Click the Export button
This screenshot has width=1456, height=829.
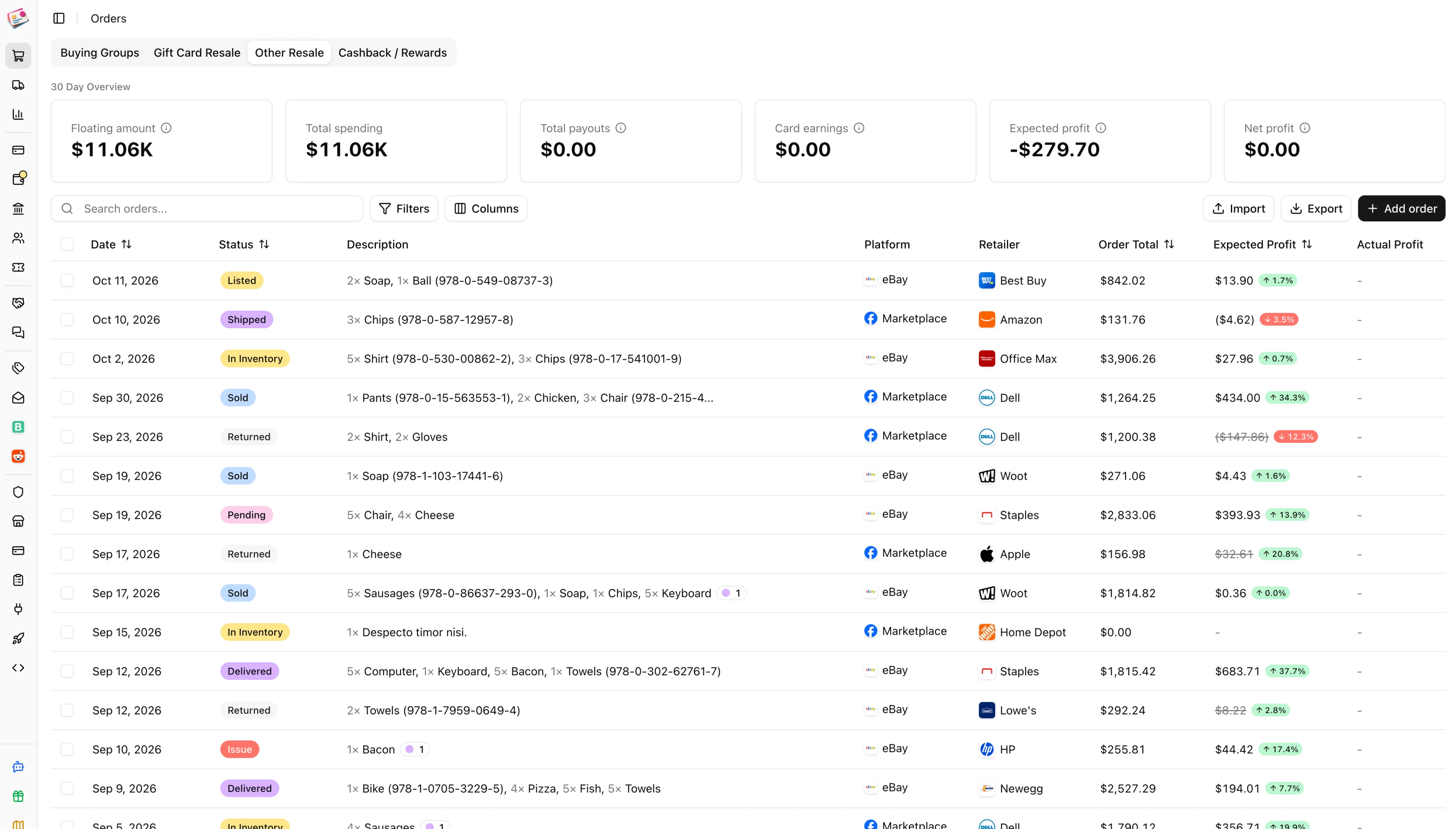coord(1316,208)
